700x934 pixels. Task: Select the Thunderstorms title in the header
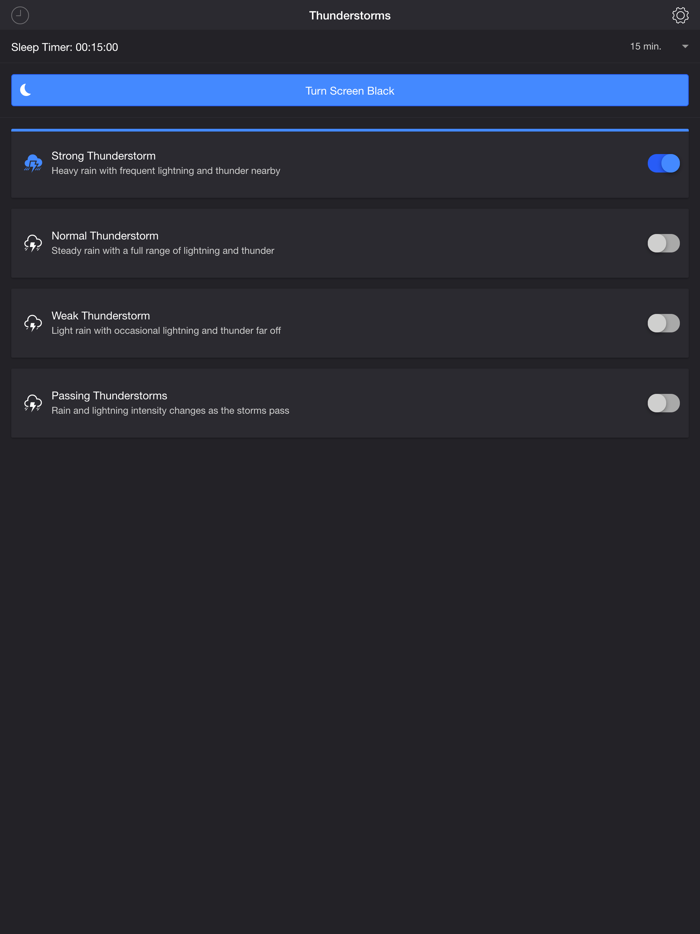point(349,15)
